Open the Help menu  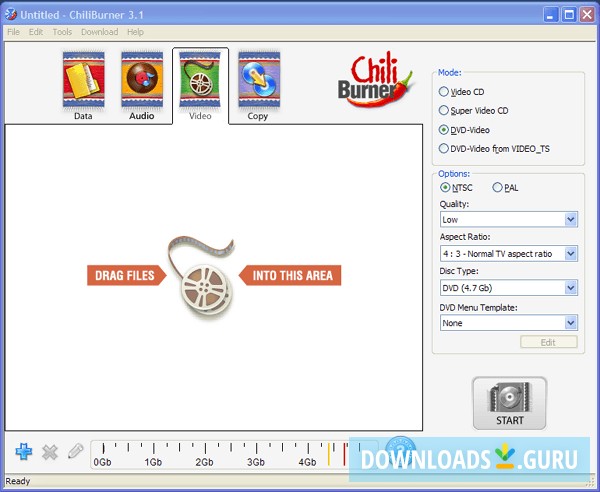point(135,32)
